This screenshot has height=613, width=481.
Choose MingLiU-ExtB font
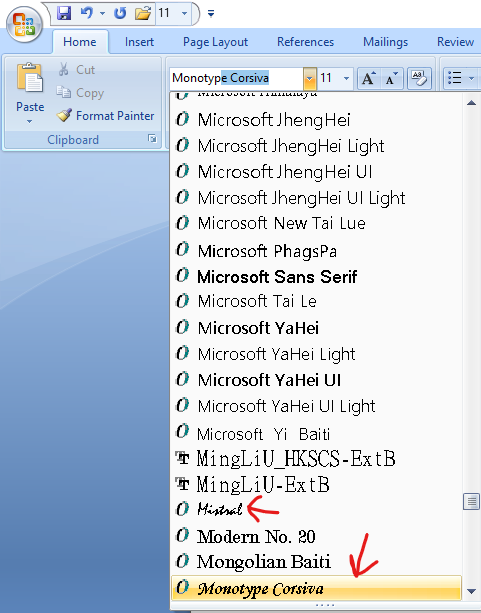(316, 485)
